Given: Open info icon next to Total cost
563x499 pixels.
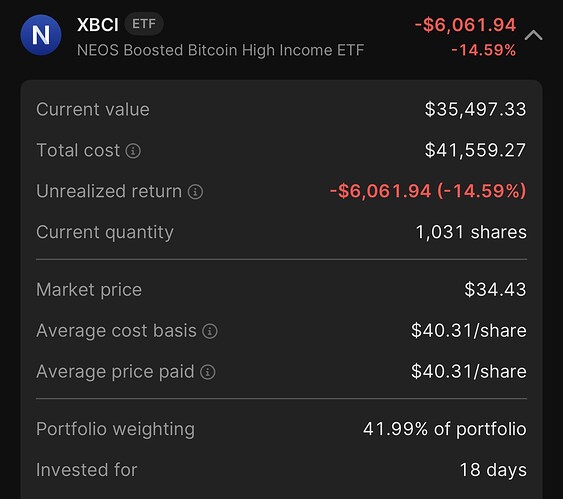Looking at the screenshot, I should pos(133,151).
